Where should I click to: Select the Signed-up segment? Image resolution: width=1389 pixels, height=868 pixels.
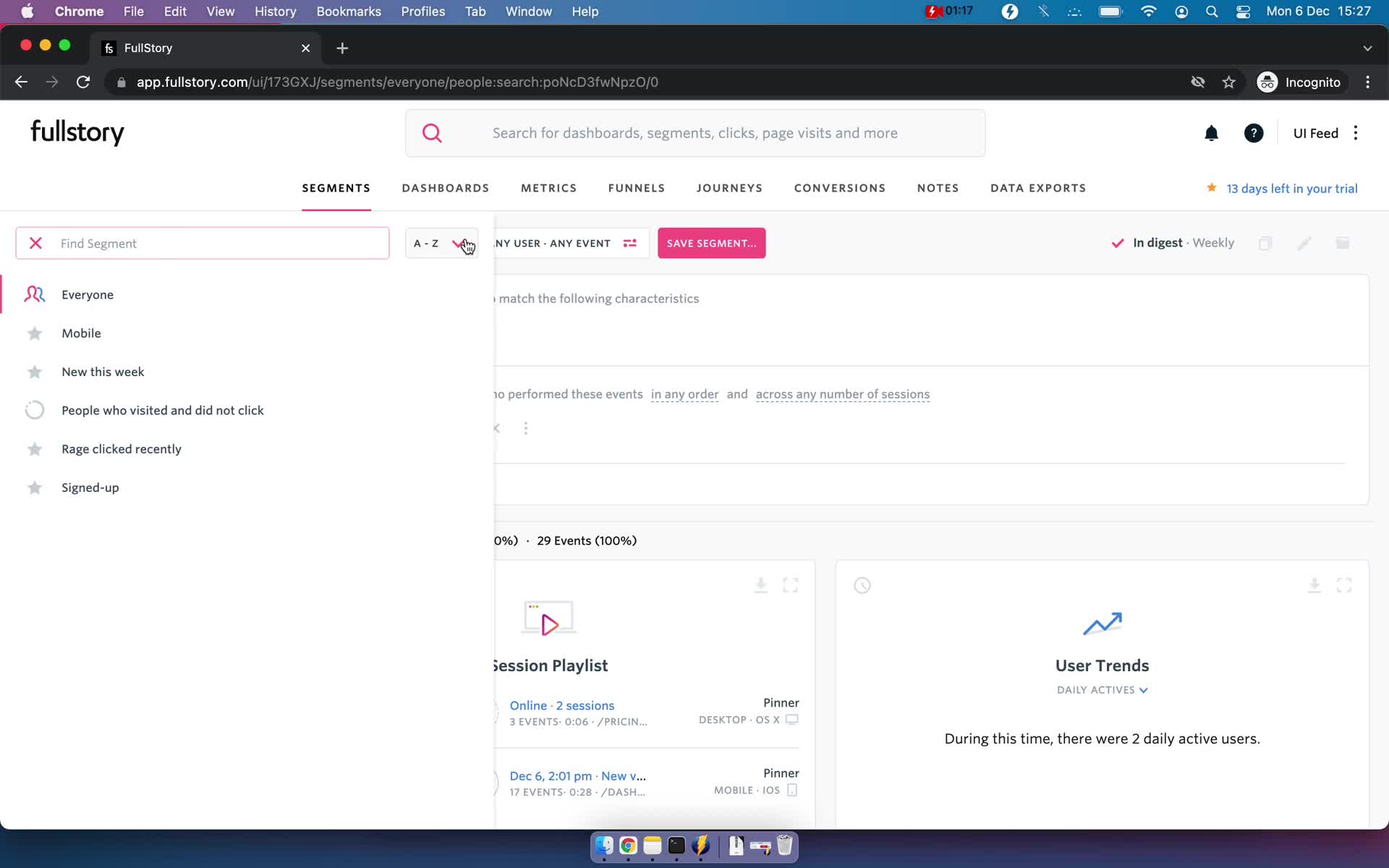pos(90,488)
